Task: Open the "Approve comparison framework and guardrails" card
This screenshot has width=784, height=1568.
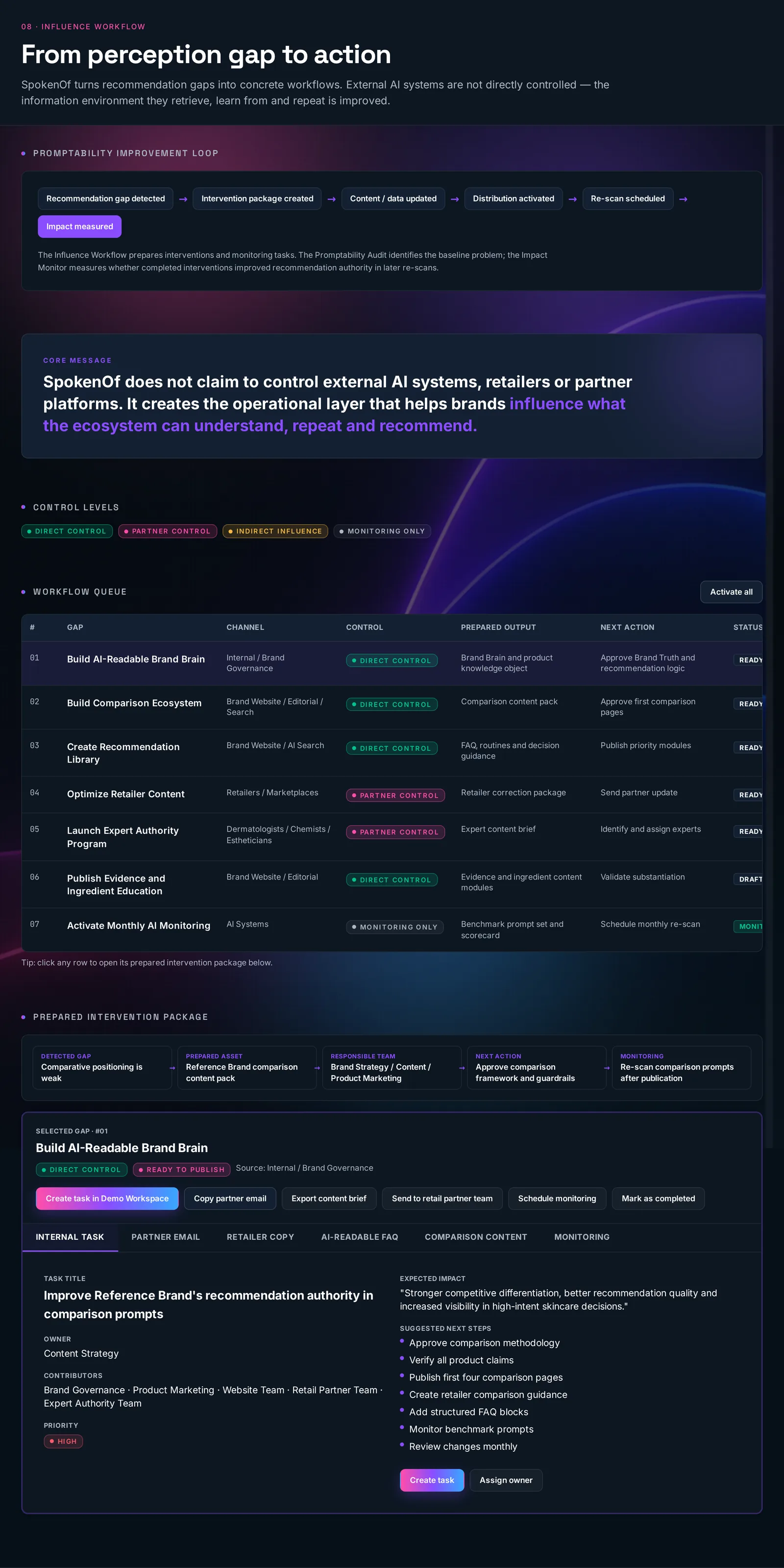Action: tap(536, 1068)
